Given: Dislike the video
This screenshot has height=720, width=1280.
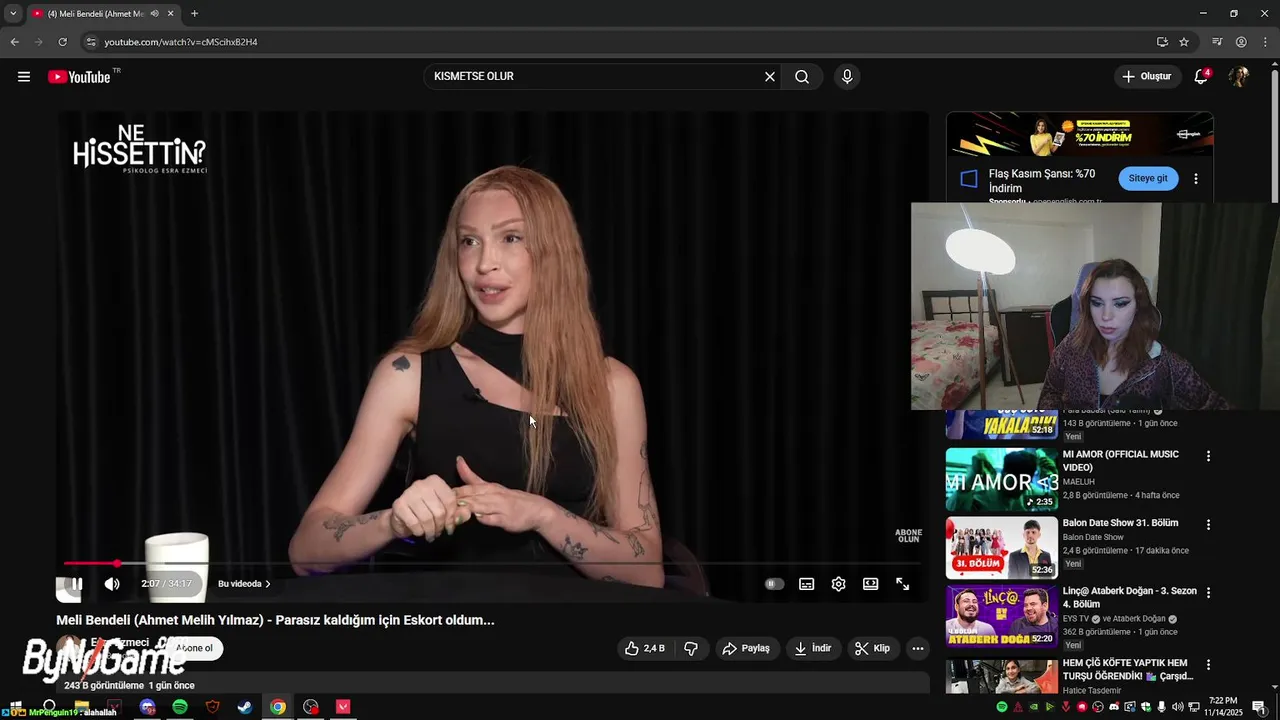Looking at the screenshot, I should pyautogui.click(x=691, y=649).
